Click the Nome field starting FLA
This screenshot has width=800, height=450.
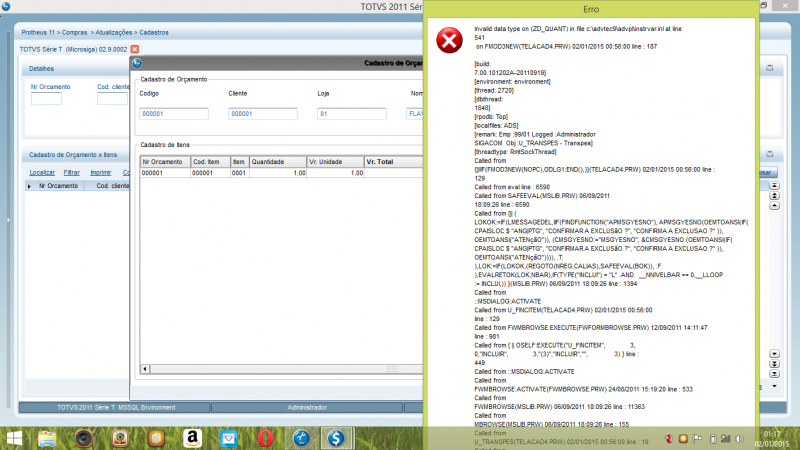pyautogui.click(x=415, y=114)
